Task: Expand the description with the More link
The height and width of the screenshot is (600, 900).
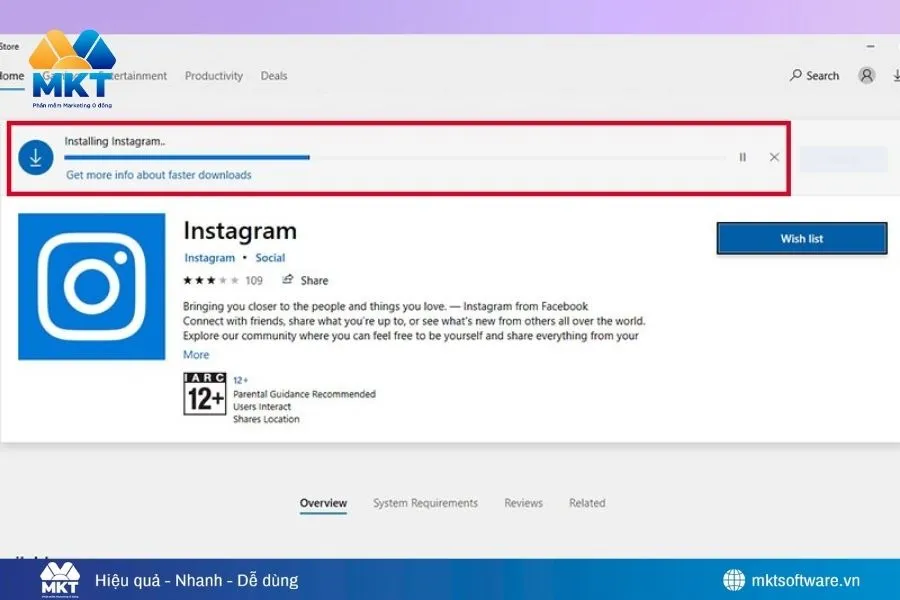Action: 195,354
